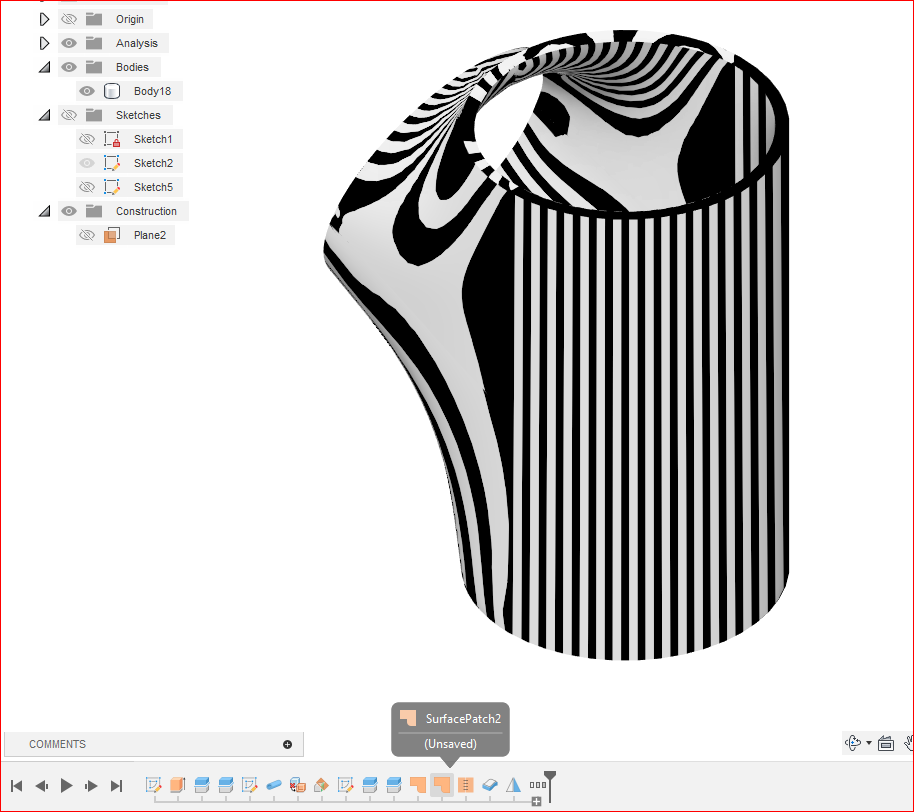Click the Sketches folder icon

tap(94, 115)
